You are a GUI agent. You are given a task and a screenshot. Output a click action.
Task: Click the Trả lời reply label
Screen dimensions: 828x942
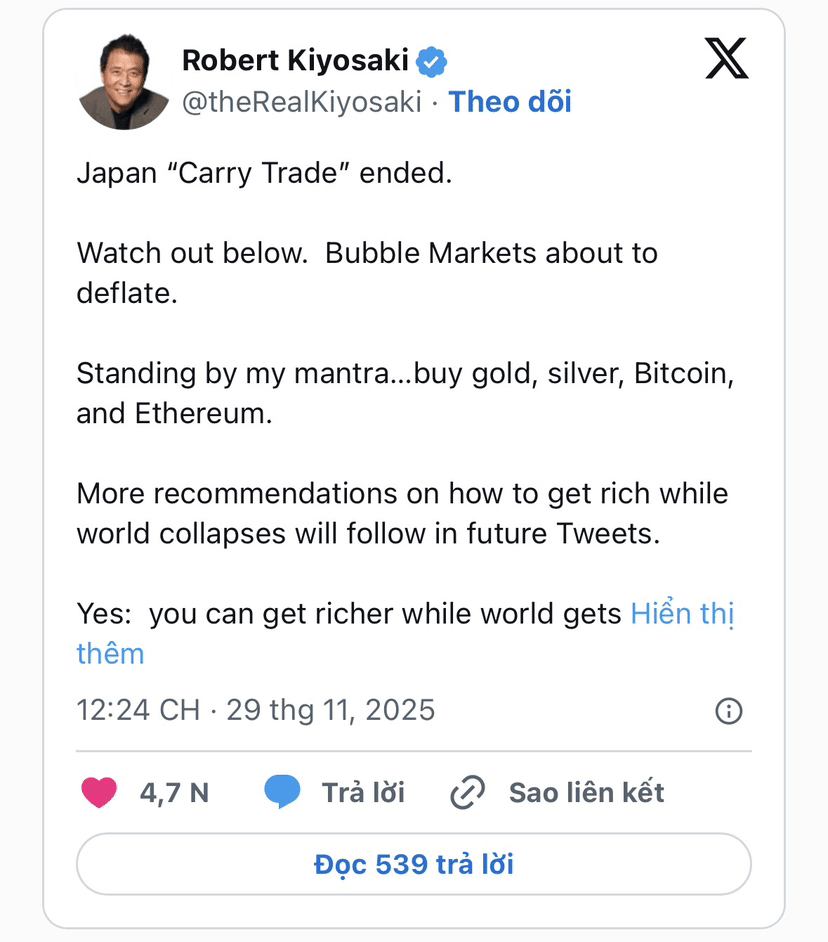pos(363,793)
